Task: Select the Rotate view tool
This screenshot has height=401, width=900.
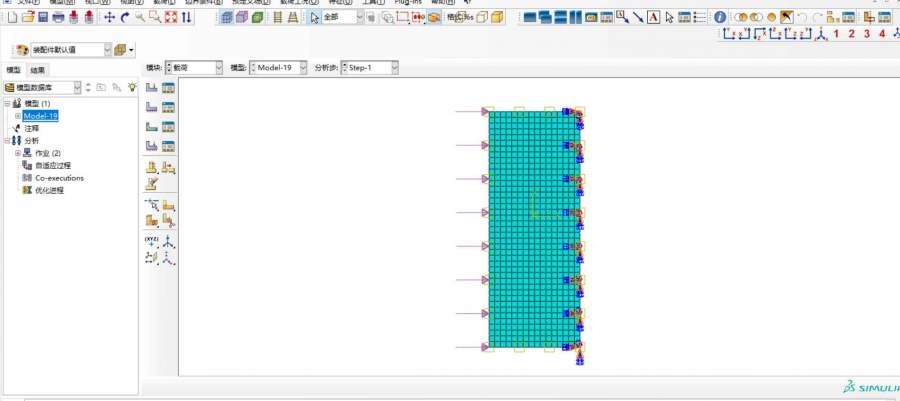Action: 125,18
